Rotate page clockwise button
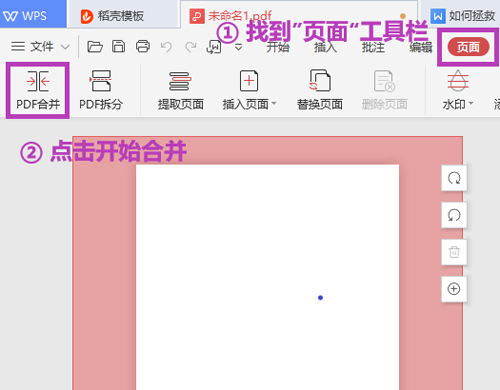500x390 pixels. click(454, 178)
